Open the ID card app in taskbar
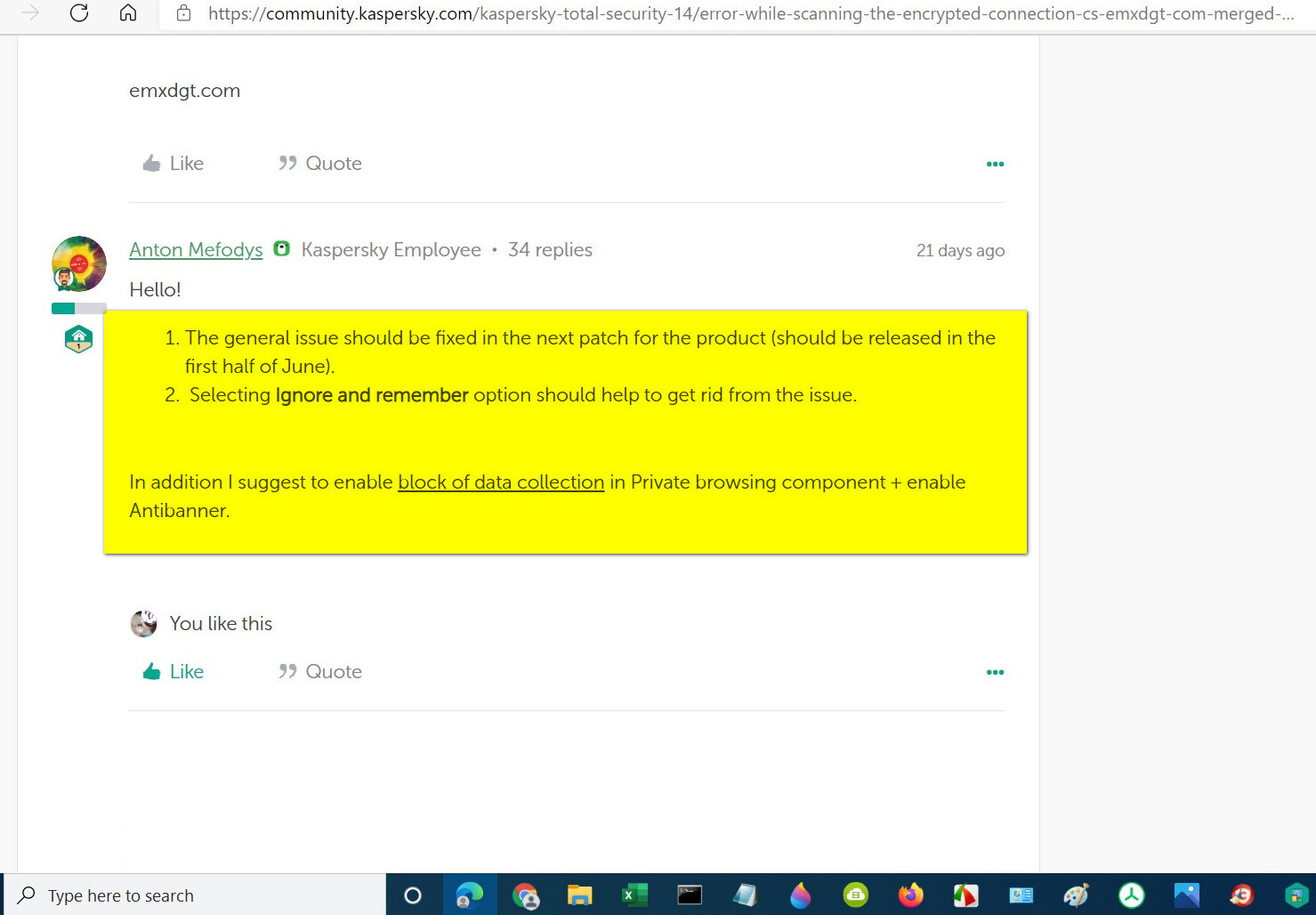 [x=1021, y=895]
